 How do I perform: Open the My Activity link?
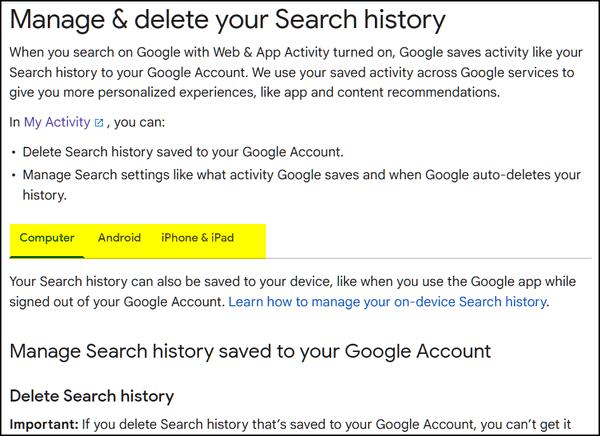[57, 122]
